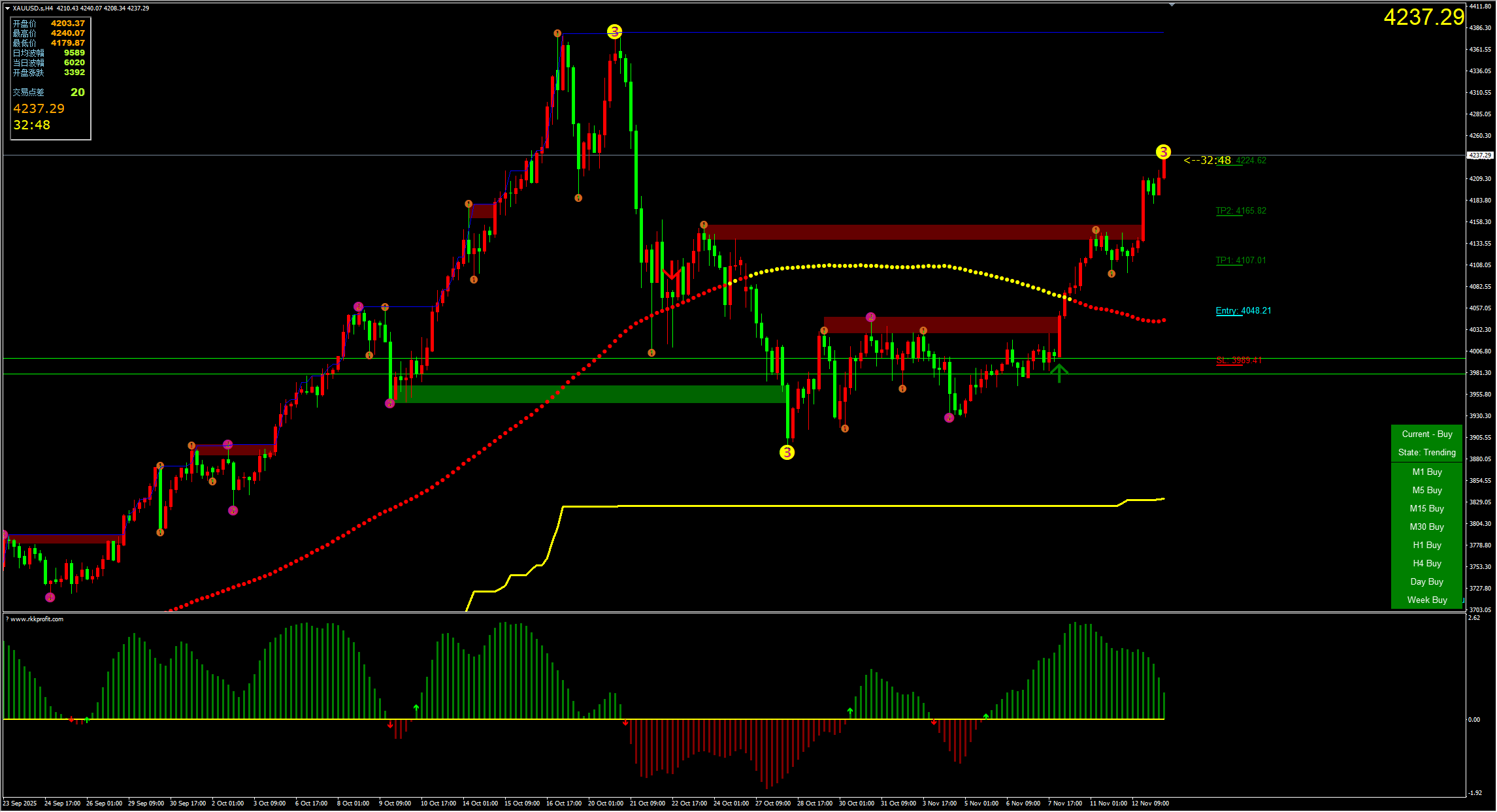Viewport: 1497px width, 812px height.
Task: Click the www.rkkprofit.com indicator label
Action: point(37,619)
